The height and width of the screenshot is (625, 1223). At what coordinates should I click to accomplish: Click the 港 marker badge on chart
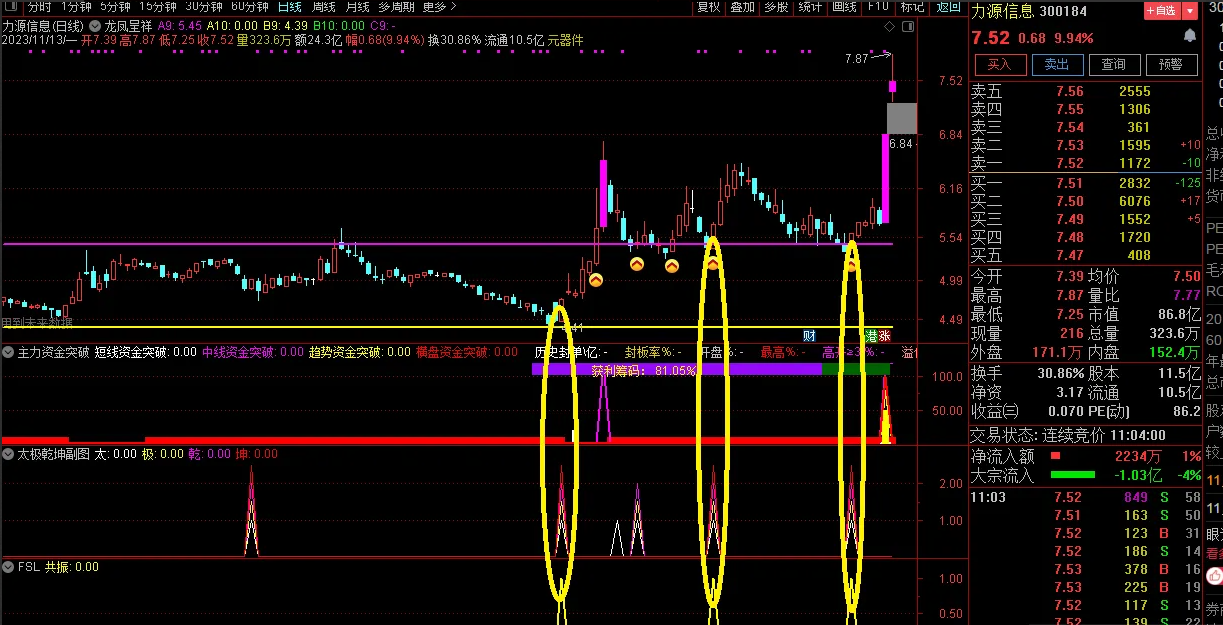coord(870,335)
